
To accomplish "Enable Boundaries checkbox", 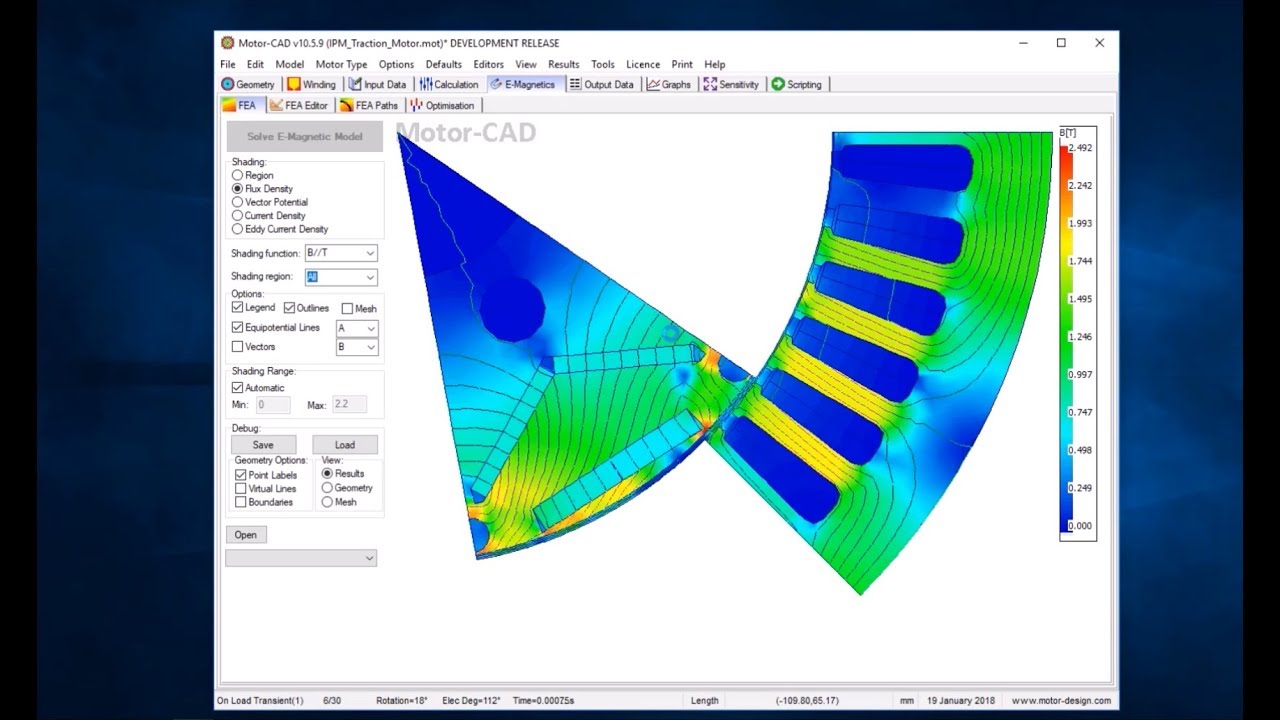I will (240, 502).
